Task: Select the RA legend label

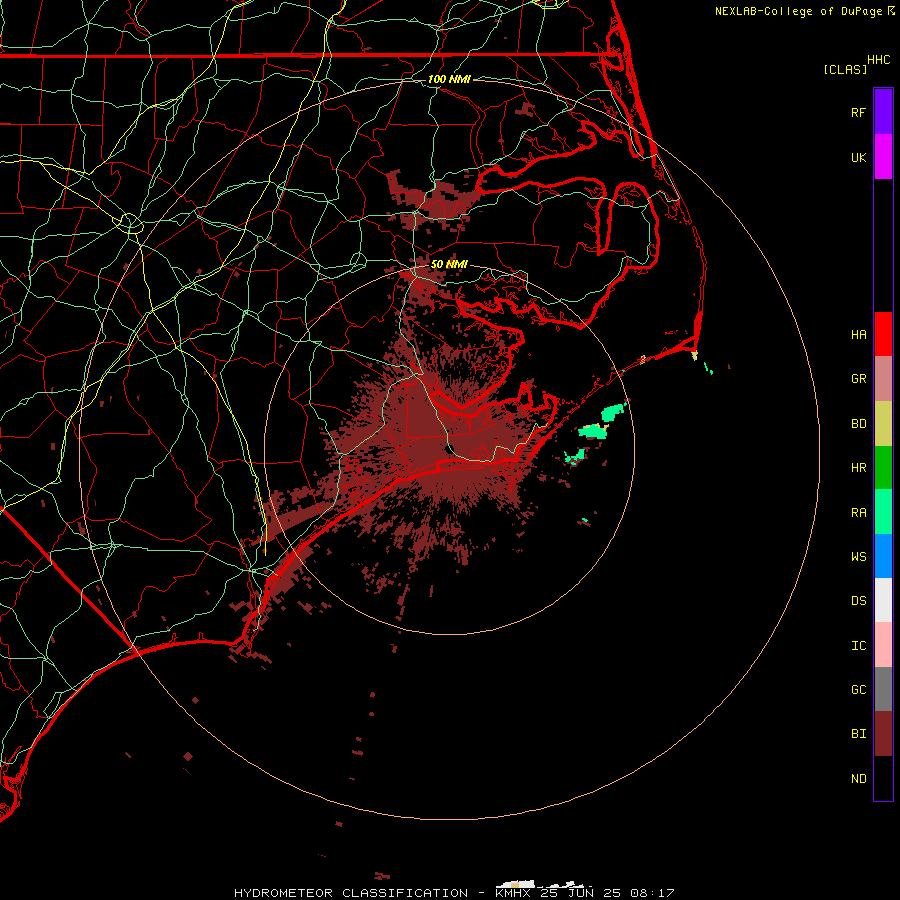Action: click(x=858, y=513)
